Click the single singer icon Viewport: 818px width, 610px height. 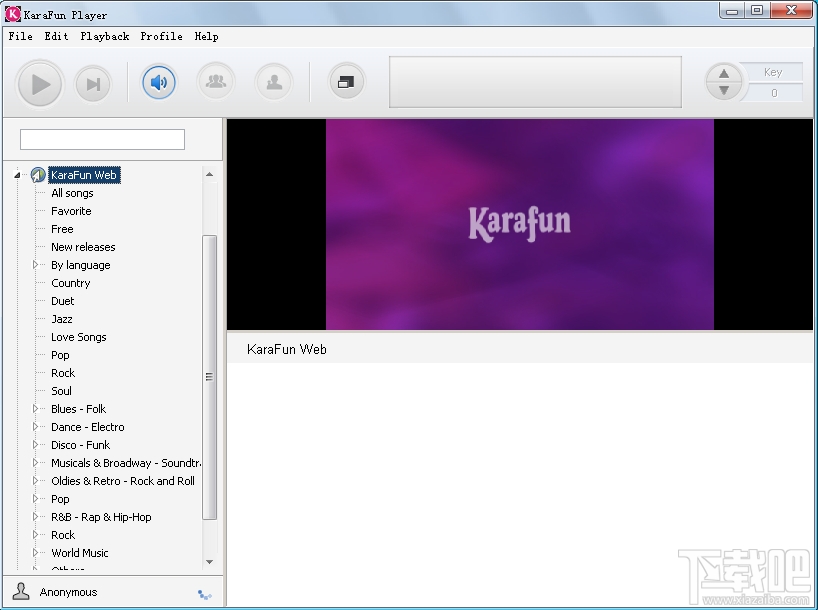pyautogui.click(x=273, y=82)
